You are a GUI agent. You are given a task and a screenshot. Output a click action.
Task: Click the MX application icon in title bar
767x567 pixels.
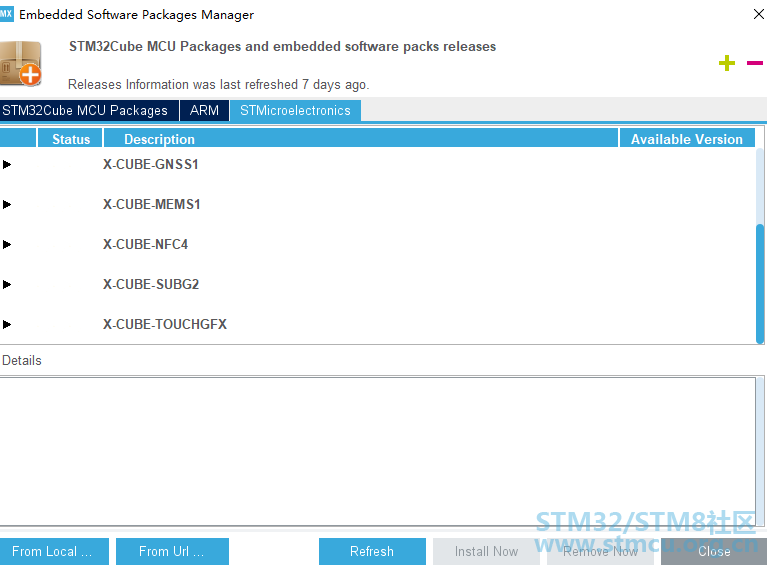[6, 14]
